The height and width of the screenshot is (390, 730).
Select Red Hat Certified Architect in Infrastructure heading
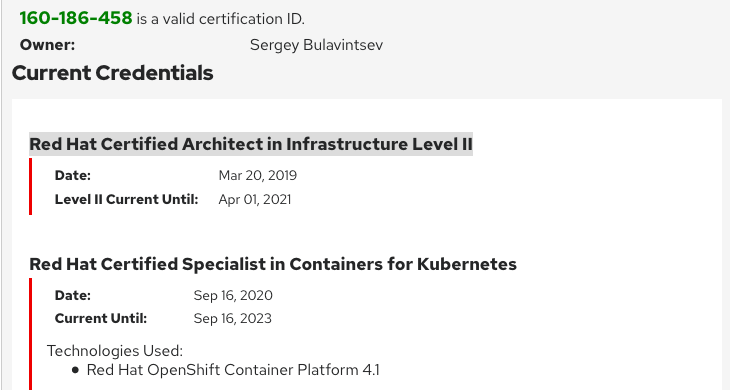pyautogui.click(x=251, y=144)
